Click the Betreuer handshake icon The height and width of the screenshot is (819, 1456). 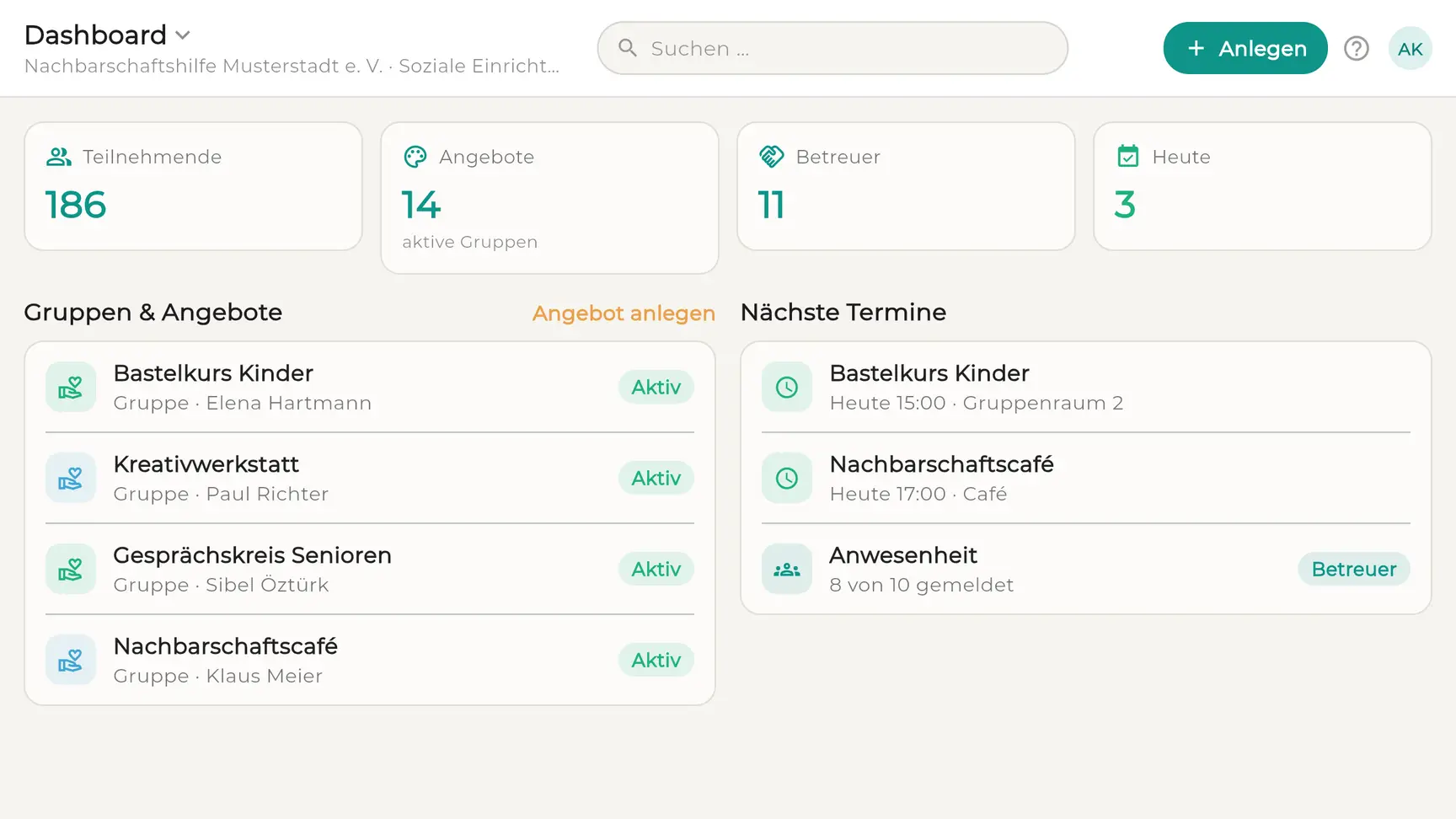(x=772, y=157)
